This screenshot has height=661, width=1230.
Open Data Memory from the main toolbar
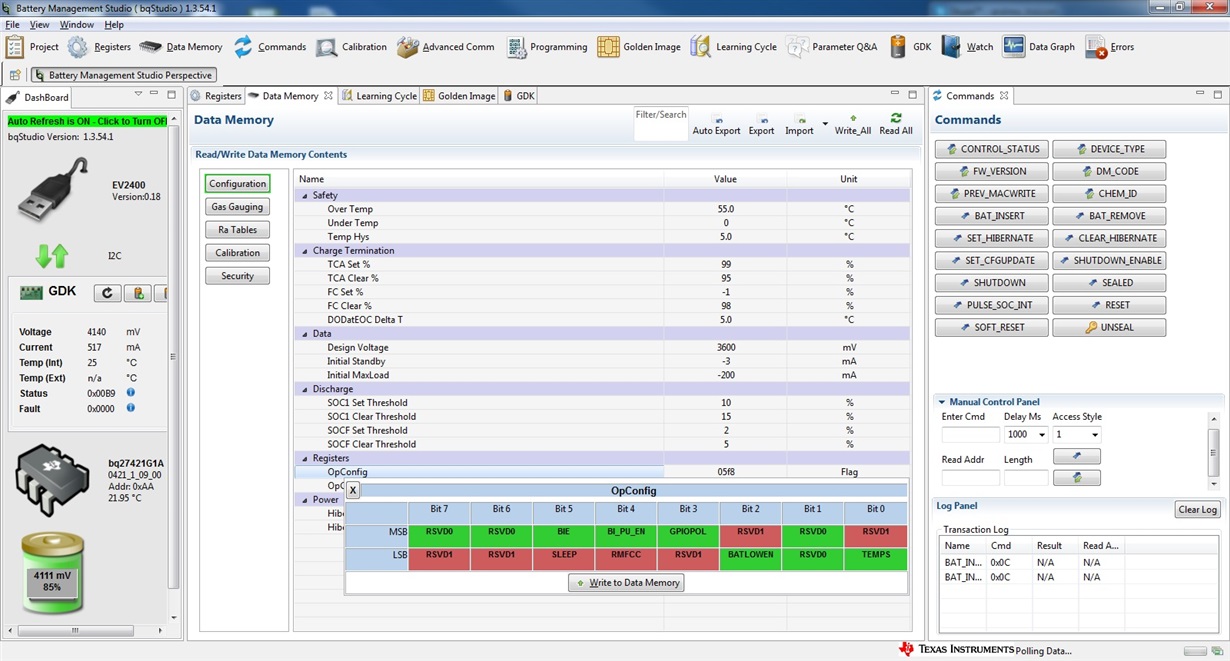[x=181, y=47]
